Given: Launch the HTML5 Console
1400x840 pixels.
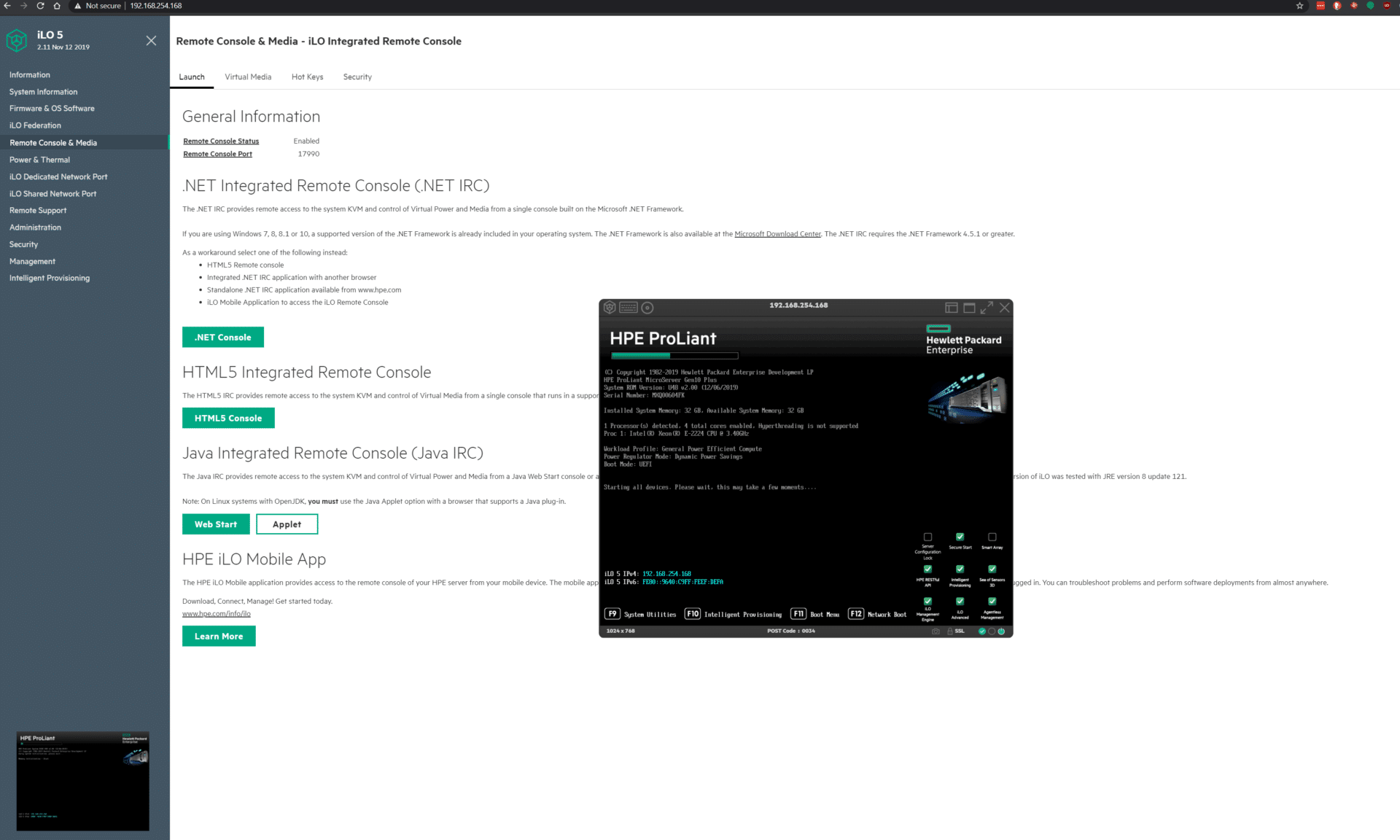Looking at the screenshot, I should coord(228,418).
